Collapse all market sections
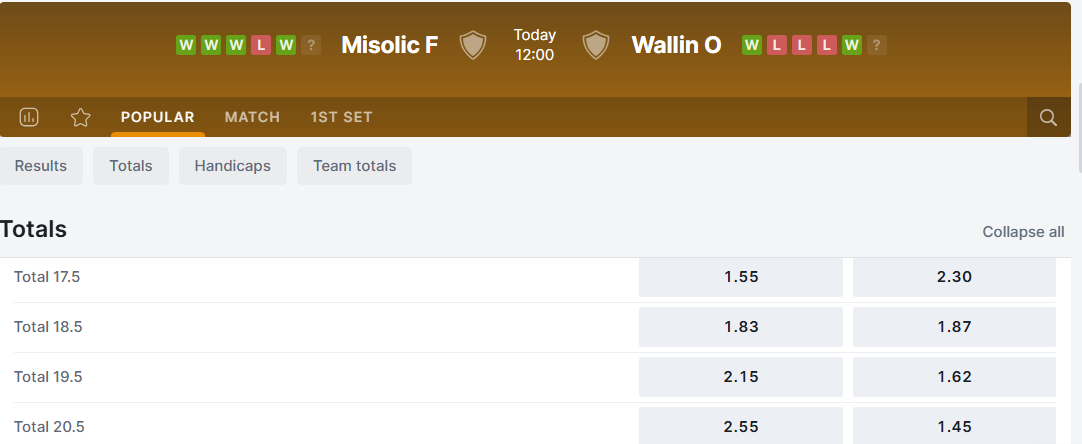This screenshot has width=1082, height=444. click(1023, 232)
